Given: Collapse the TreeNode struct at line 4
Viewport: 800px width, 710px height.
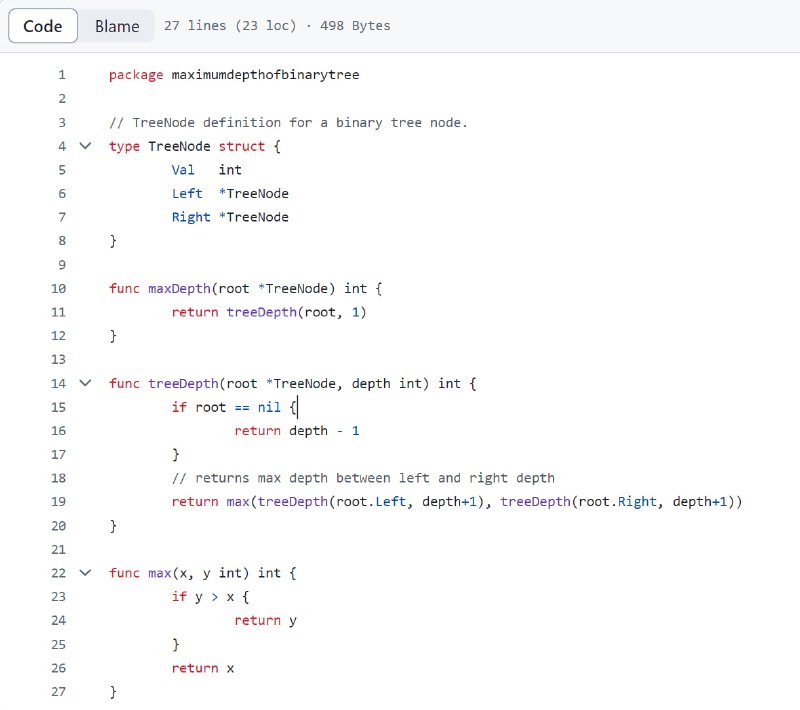Looking at the screenshot, I should pyautogui.click(x=85, y=146).
